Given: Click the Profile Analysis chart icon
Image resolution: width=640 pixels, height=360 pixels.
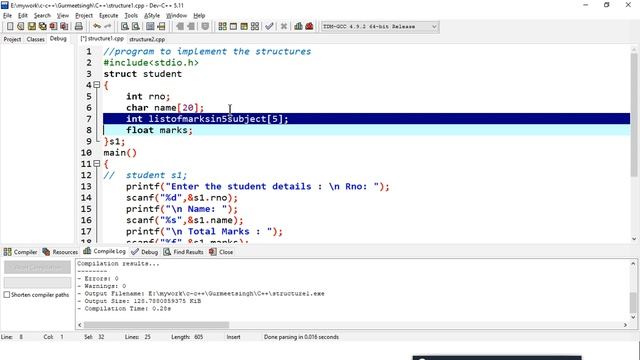Looking at the screenshot, I should point(298,27).
